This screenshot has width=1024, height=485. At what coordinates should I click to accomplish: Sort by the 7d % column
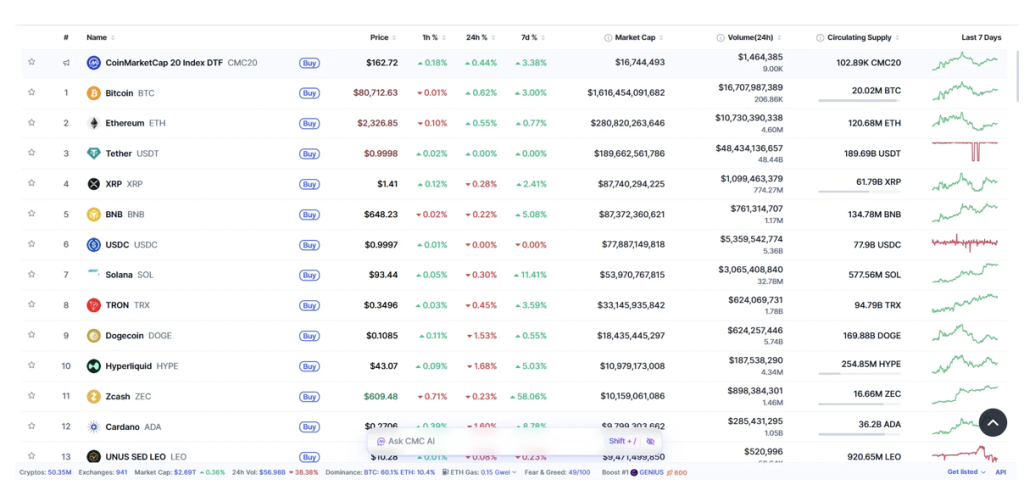pos(533,38)
